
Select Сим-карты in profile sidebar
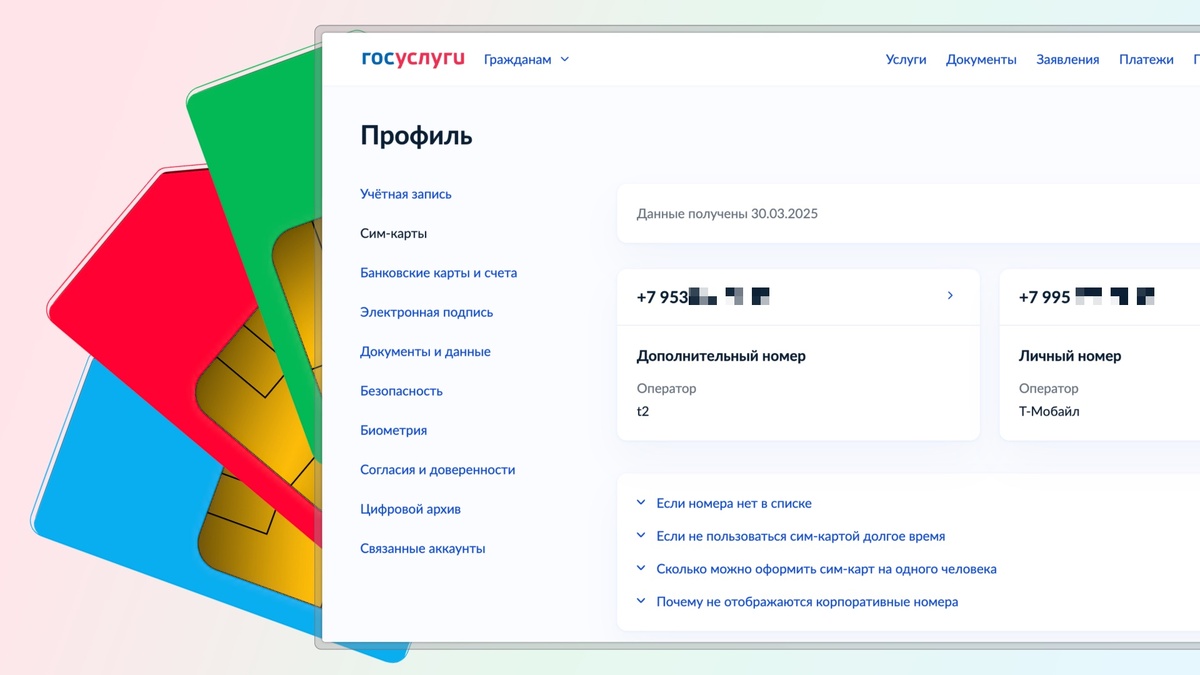tap(394, 234)
